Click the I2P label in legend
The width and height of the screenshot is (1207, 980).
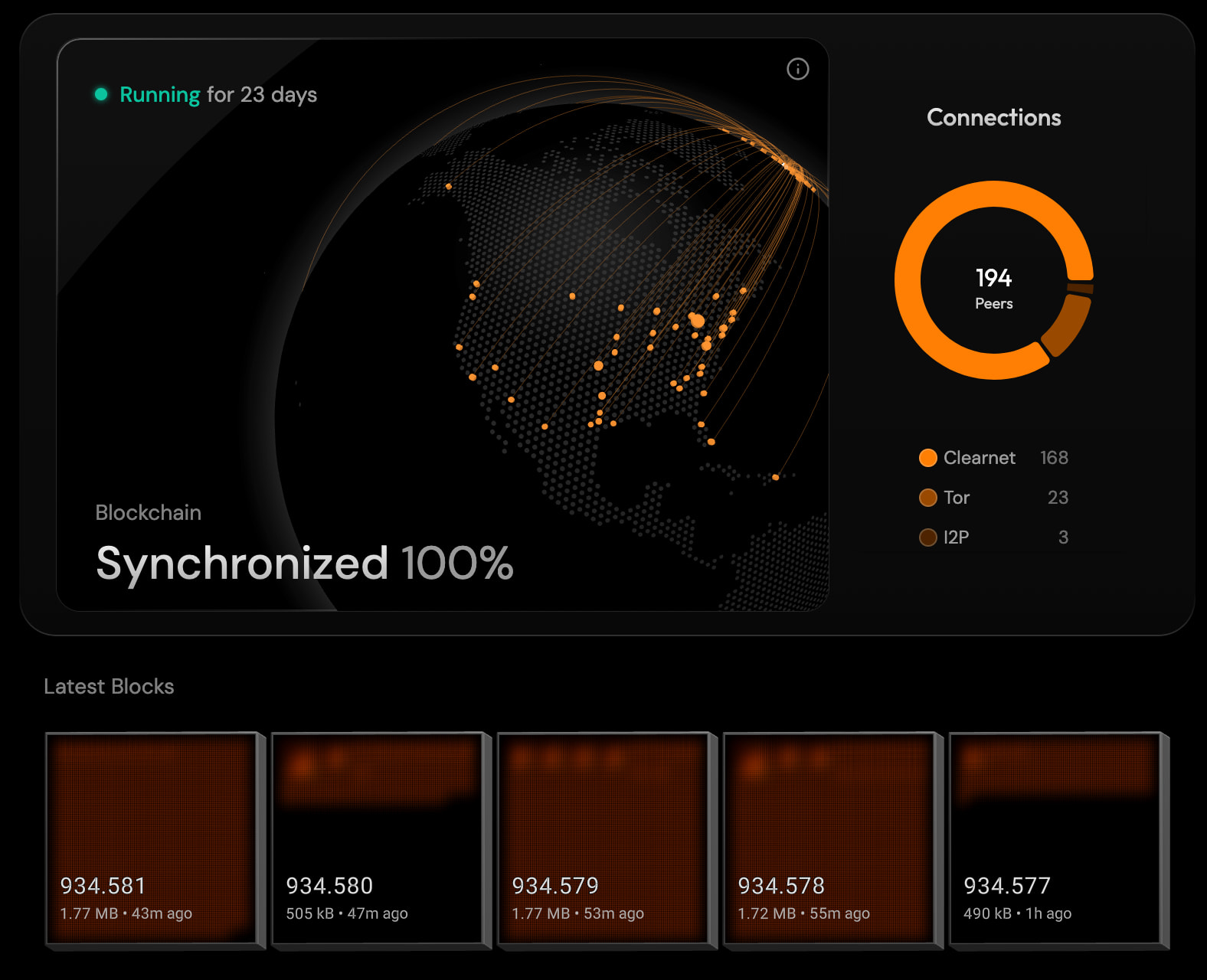click(x=956, y=537)
